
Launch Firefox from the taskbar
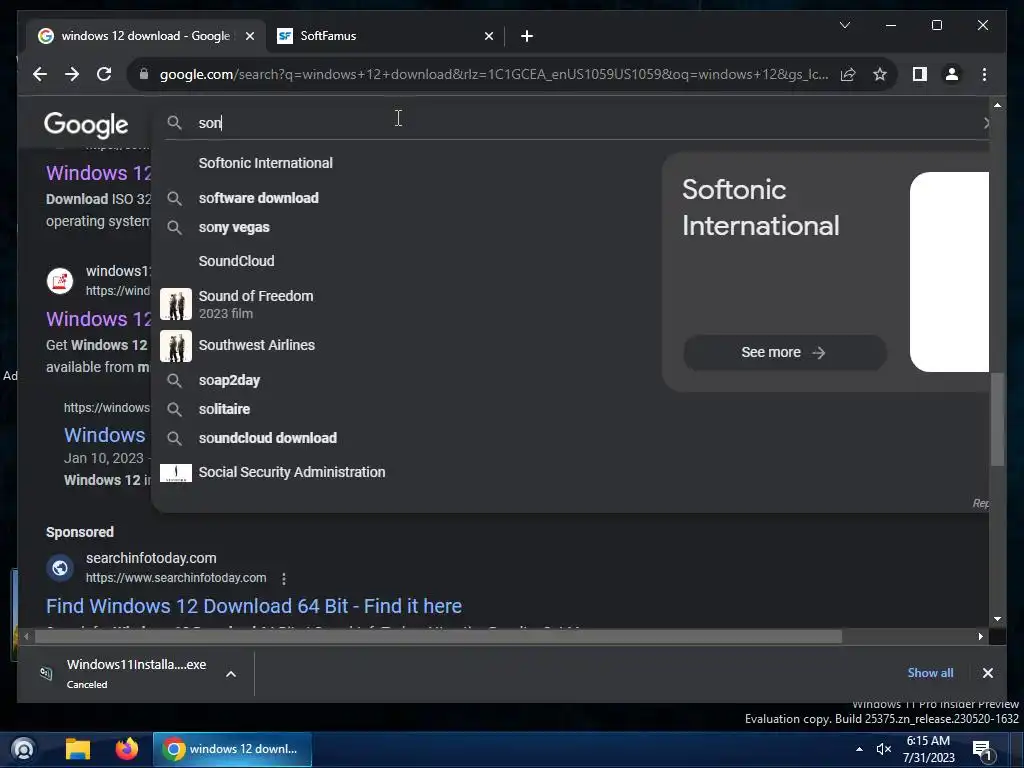pos(127,749)
